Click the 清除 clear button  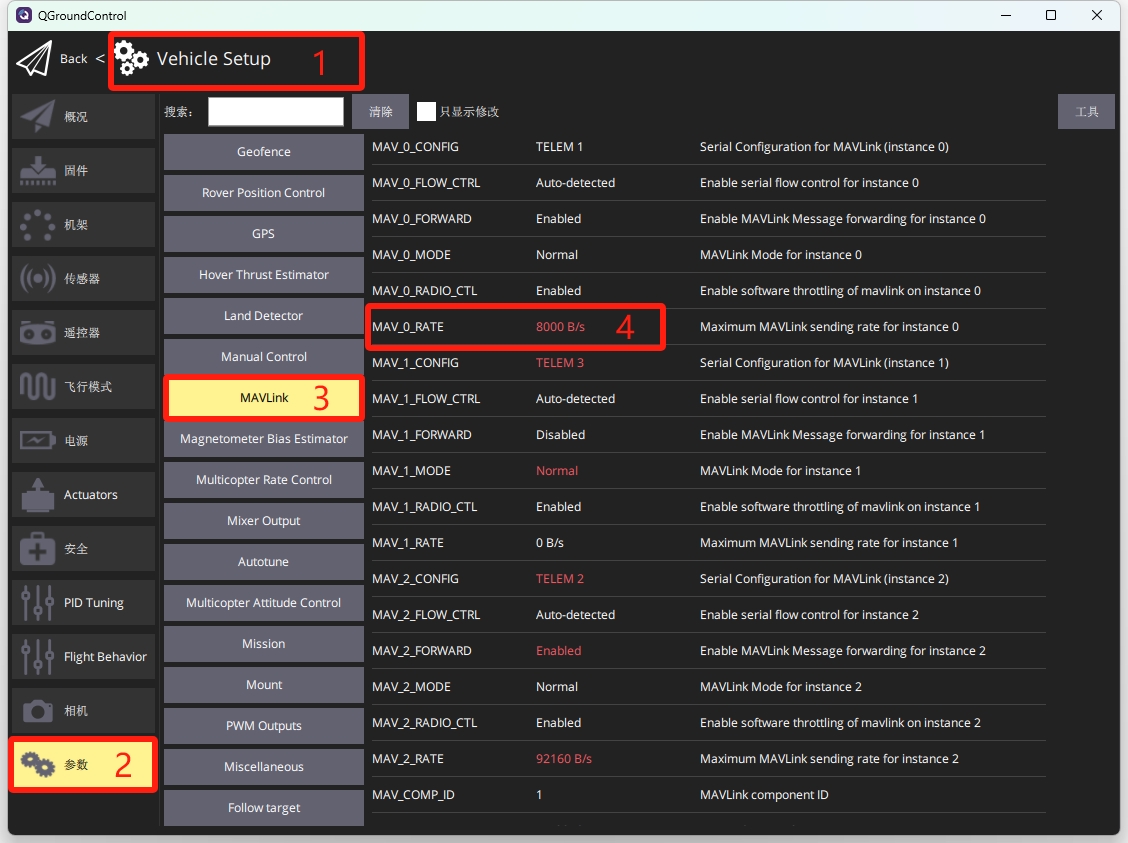[381, 111]
